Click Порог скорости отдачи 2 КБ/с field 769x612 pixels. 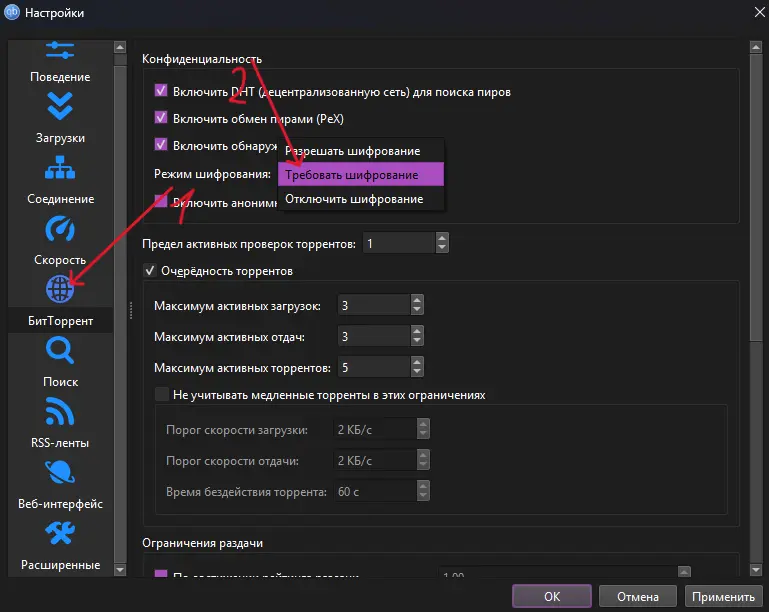click(375, 460)
